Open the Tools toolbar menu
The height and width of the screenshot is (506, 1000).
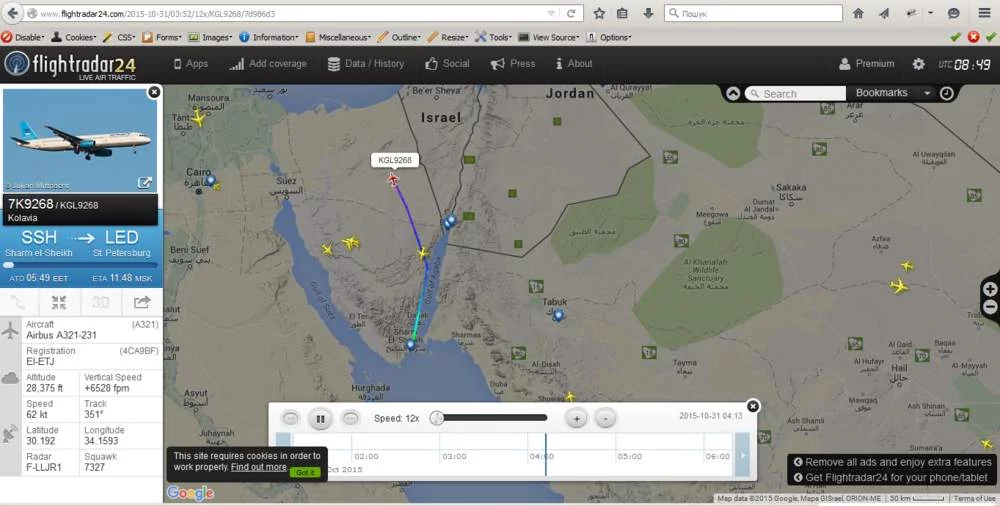[x=494, y=38]
